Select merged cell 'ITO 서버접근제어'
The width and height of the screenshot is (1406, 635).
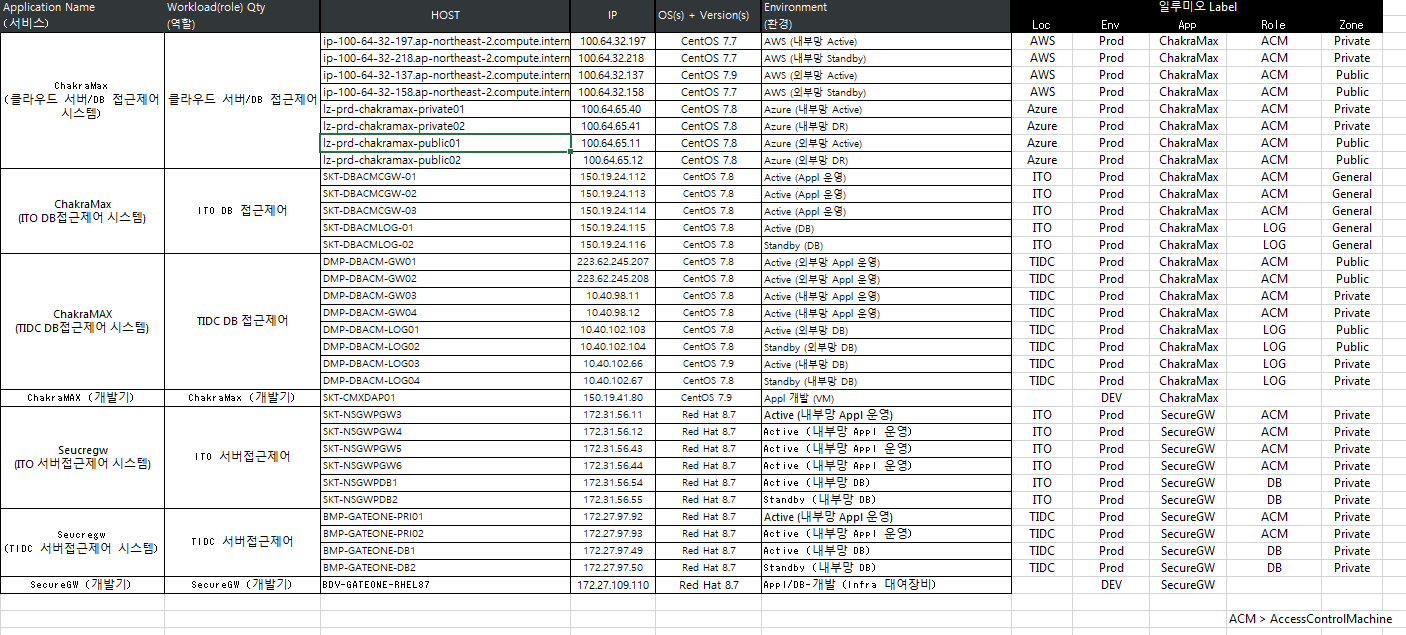click(242, 457)
